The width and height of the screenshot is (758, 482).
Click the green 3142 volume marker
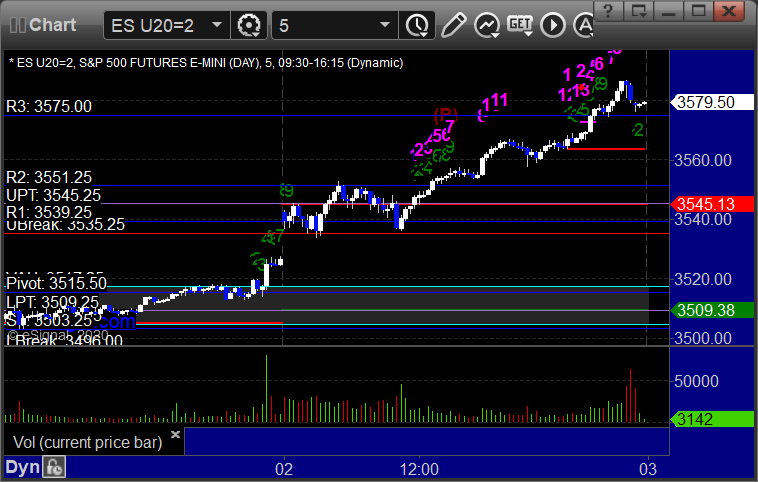[712, 419]
